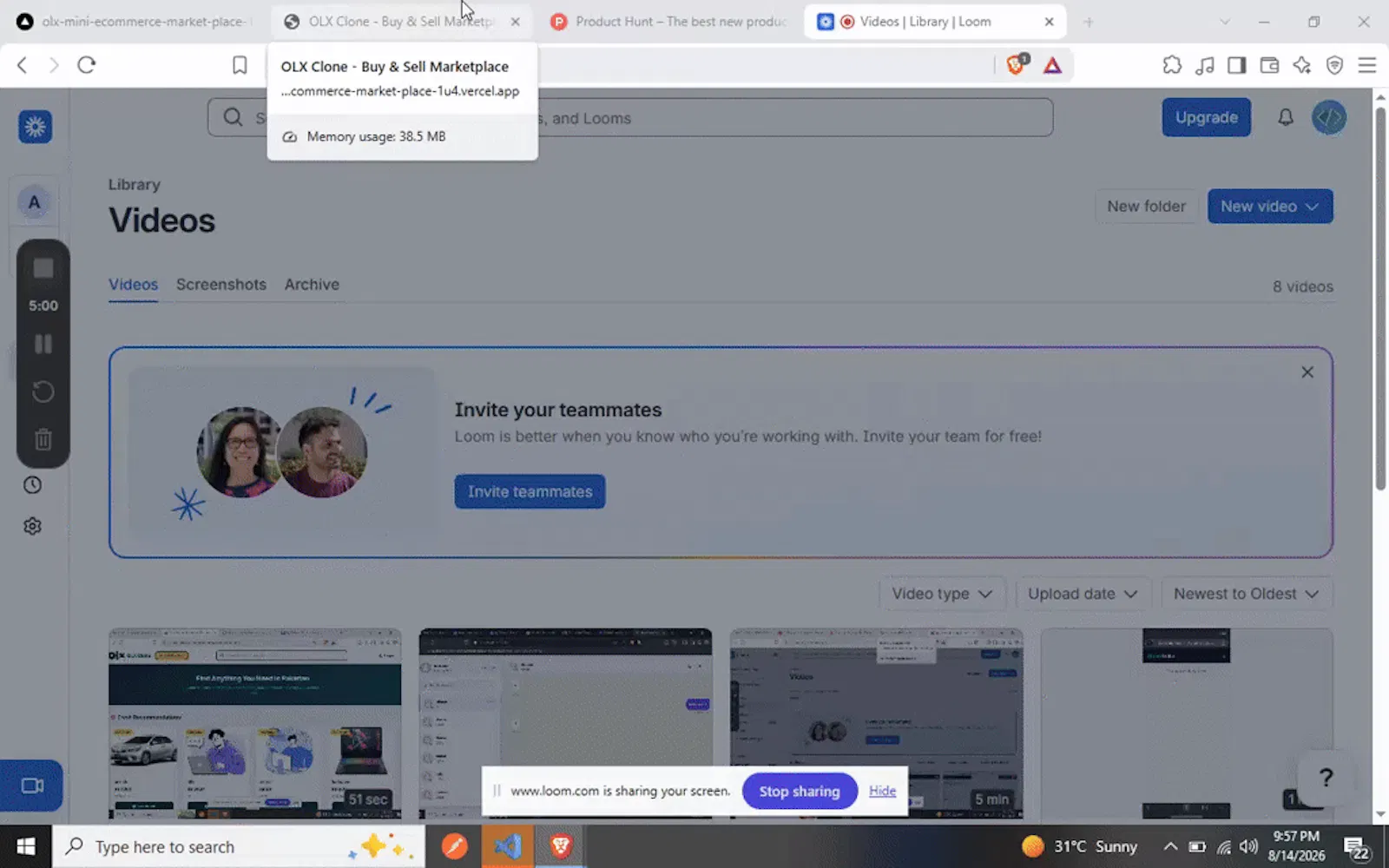This screenshot has height=868, width=1389.
Task: Open the orange Postman-style taskbar icon
Action: (454, 846)
